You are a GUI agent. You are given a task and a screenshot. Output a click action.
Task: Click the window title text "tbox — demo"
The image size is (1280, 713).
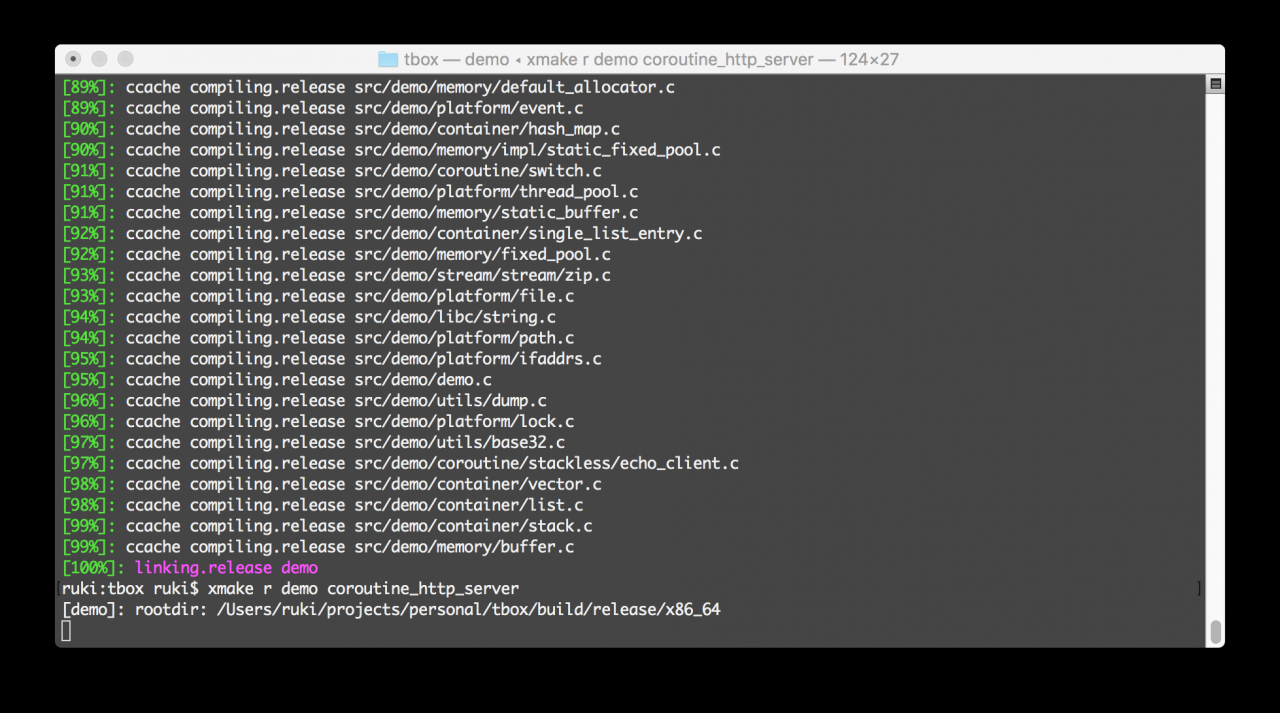tap(457, 59)
